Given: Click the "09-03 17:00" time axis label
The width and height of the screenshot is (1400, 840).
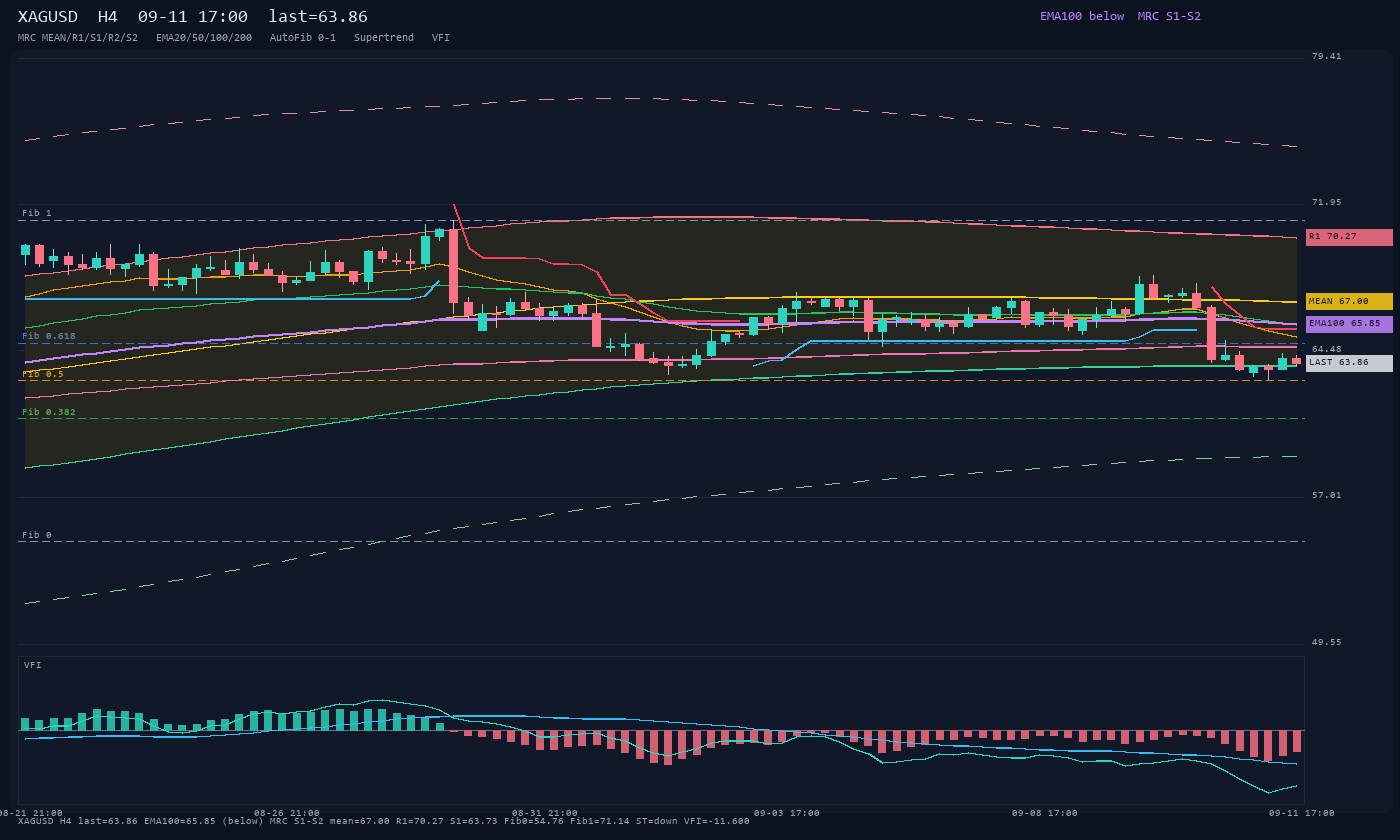Looking at the screenshot, I should pos(787,813).
